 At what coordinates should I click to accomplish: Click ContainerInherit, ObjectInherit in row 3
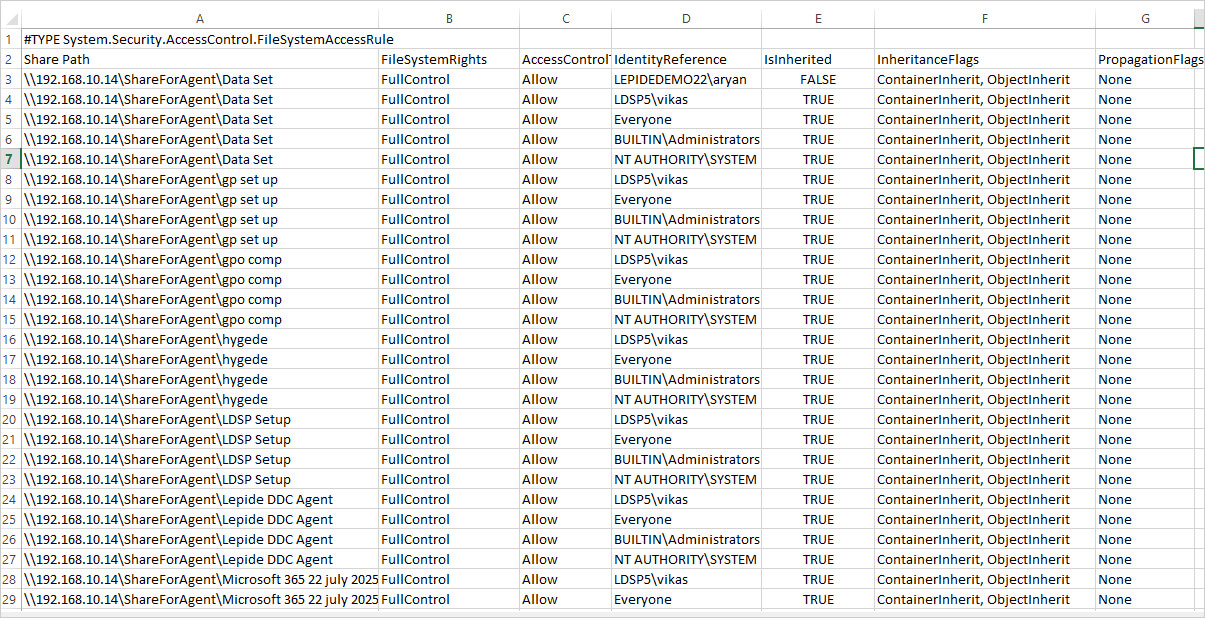tap(985, 79)
